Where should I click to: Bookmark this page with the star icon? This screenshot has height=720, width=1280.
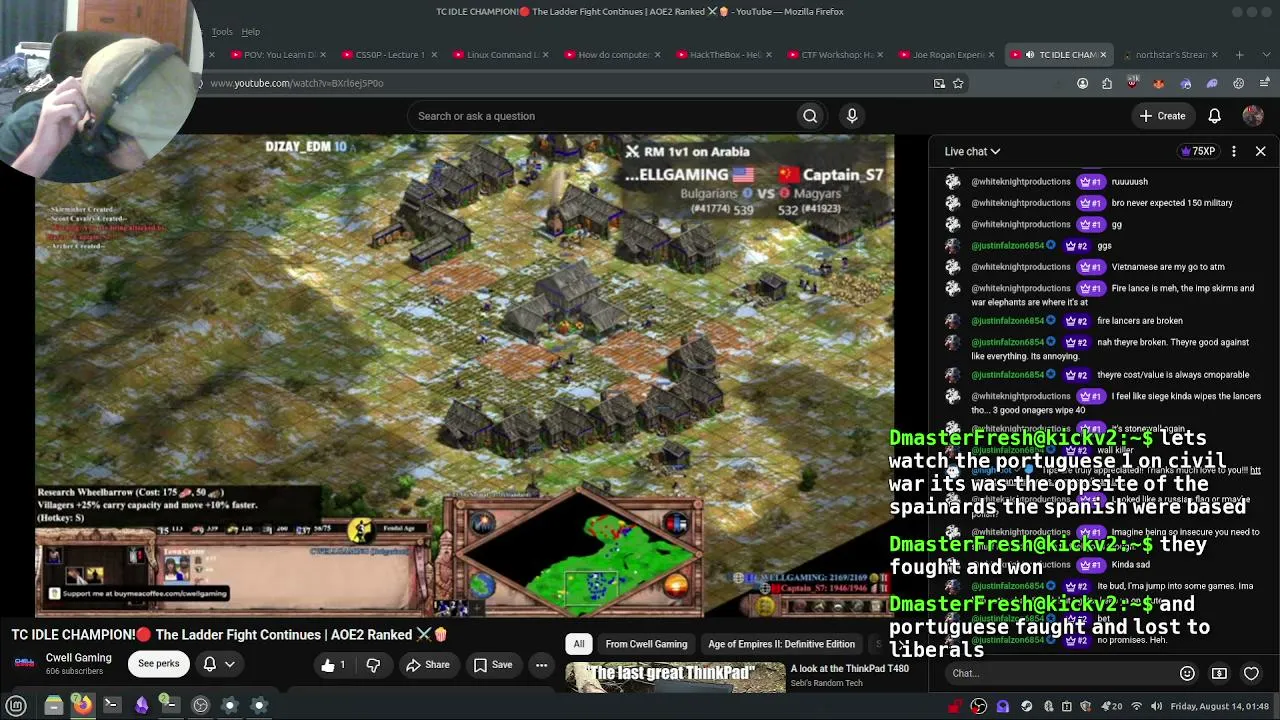958,83
